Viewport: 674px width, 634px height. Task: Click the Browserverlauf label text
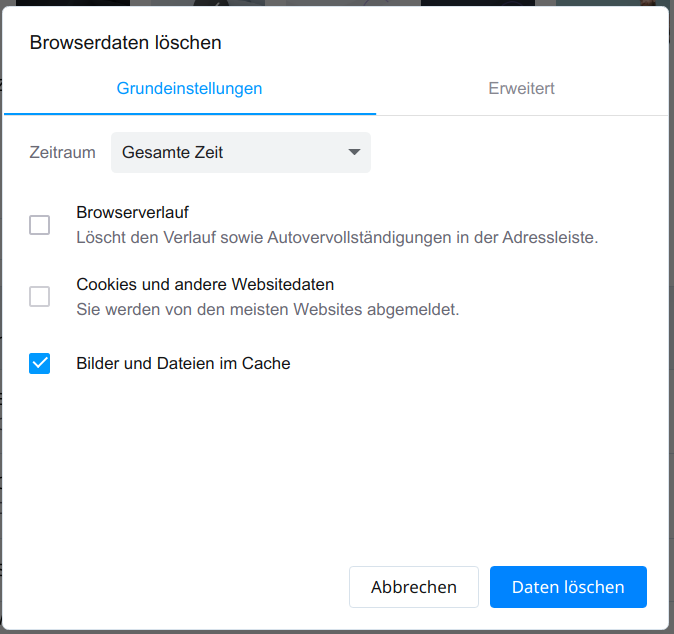[132, 212]
